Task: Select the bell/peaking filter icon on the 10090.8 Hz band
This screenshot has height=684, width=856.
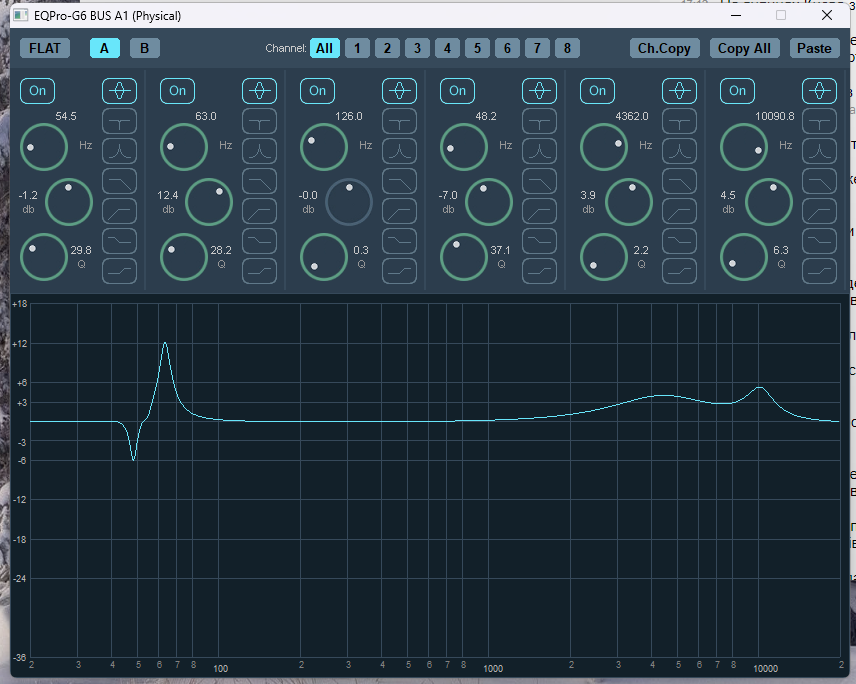Action: click(x=819, y=91)
